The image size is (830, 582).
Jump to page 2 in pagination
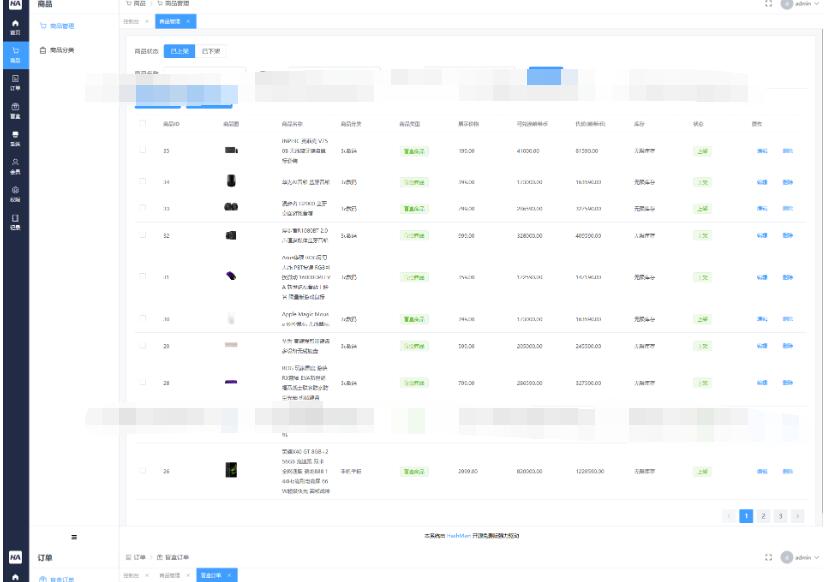[763, 515]
